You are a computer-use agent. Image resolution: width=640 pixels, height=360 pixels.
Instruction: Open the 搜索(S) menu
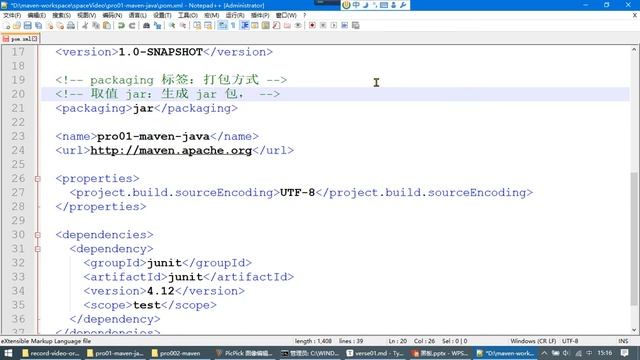pos(62,15)
